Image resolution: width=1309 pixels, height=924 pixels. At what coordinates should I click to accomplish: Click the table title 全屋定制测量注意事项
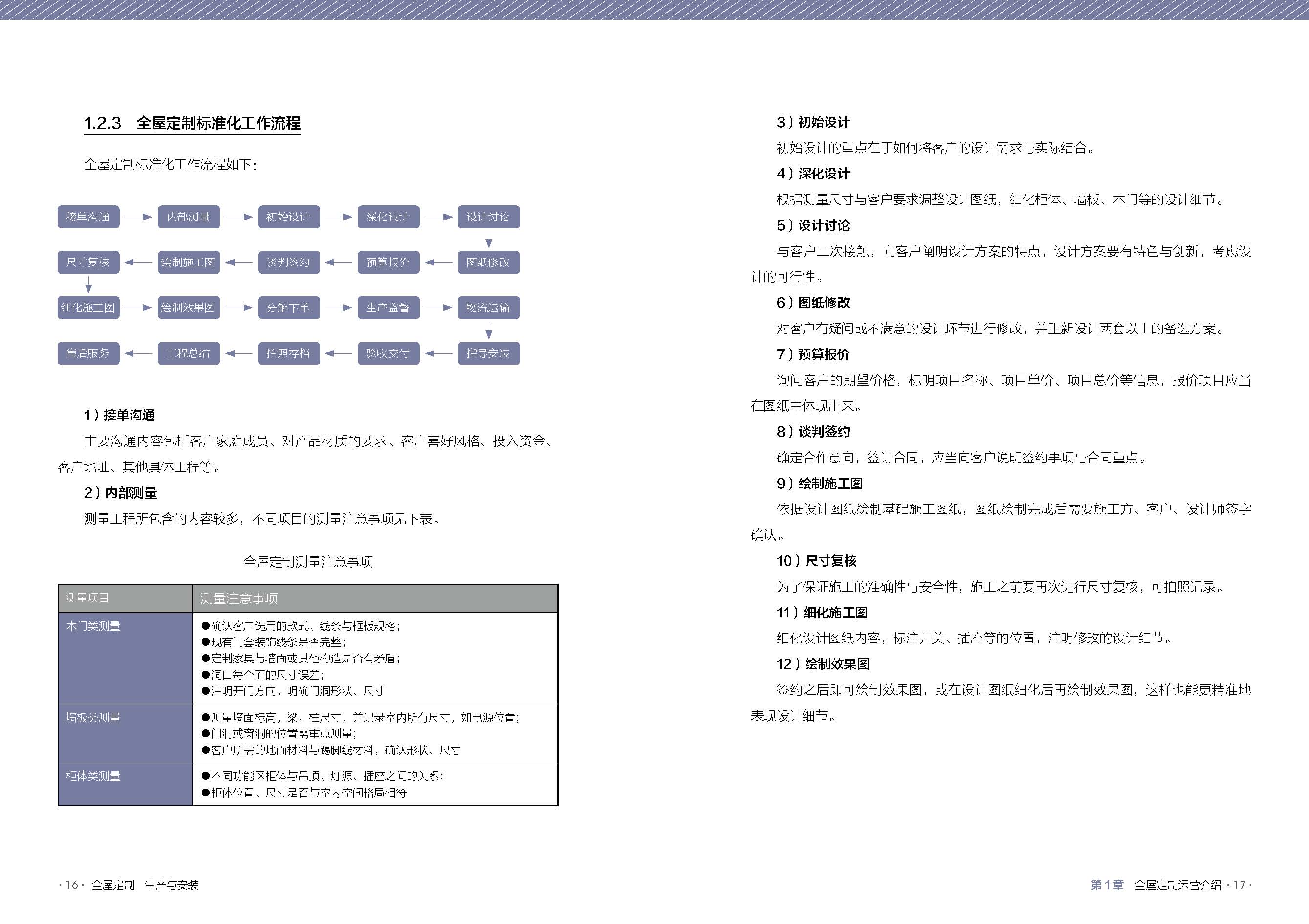click(308, 562)
